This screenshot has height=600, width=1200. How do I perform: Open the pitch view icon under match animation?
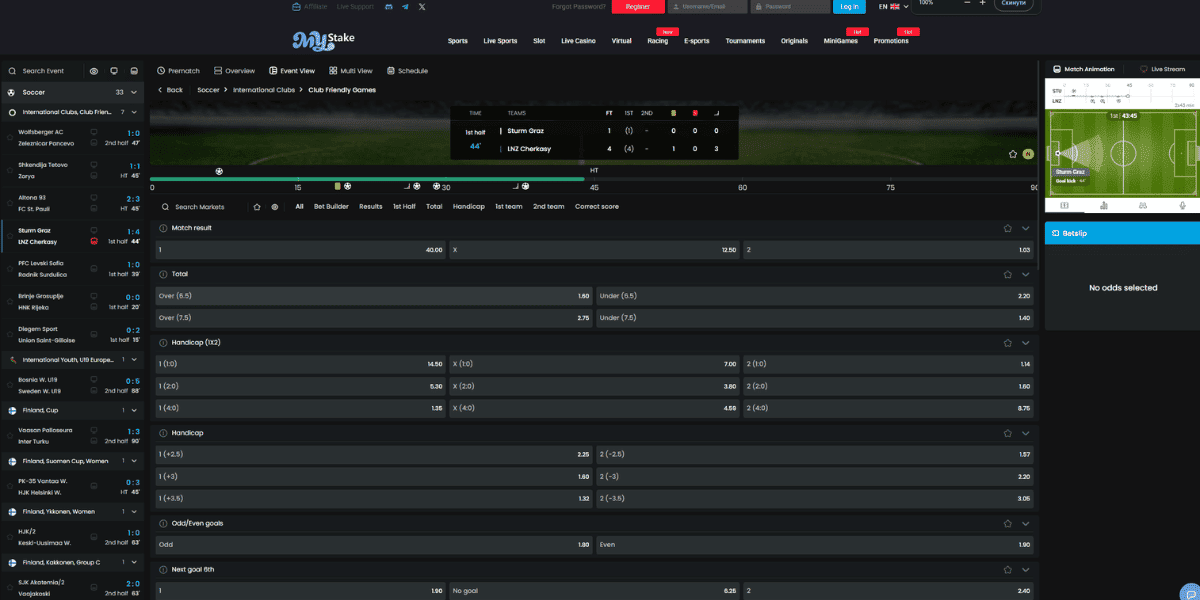[x=1064, y=205]
